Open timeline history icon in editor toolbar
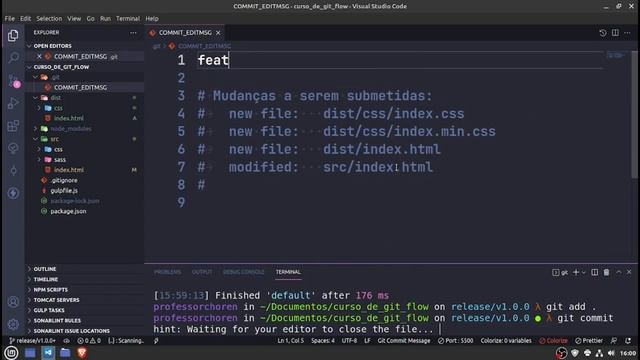Screen dimensions: 640x360 [x=603, y=33]
